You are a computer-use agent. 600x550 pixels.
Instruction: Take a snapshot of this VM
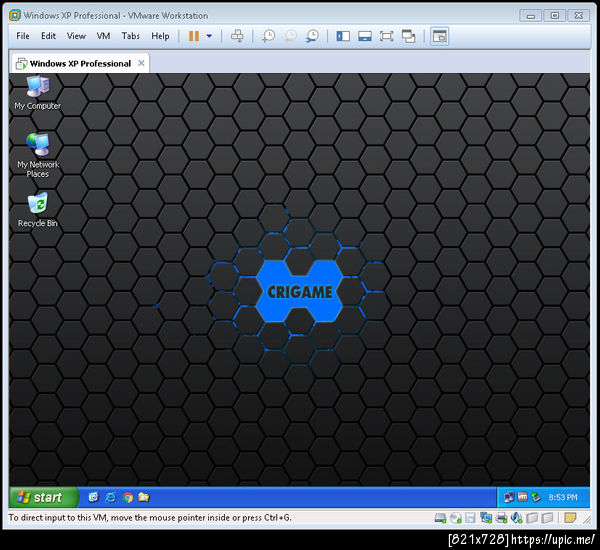pos(268,36)
